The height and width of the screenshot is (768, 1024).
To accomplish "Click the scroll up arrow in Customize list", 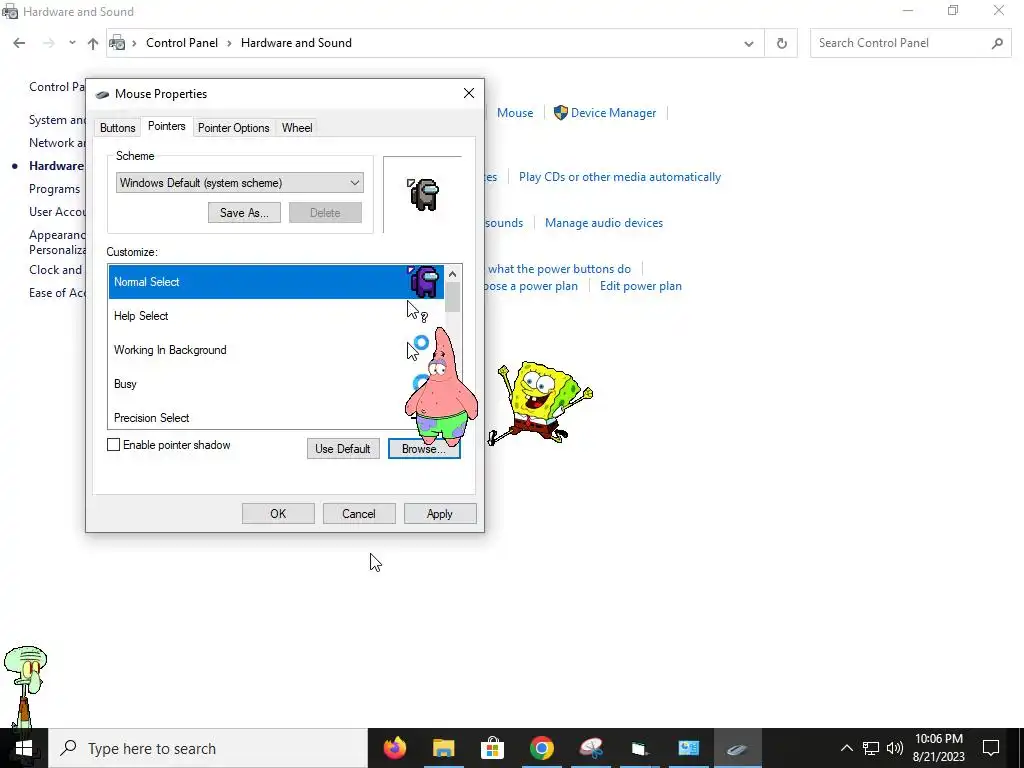I will pos(453,274).
